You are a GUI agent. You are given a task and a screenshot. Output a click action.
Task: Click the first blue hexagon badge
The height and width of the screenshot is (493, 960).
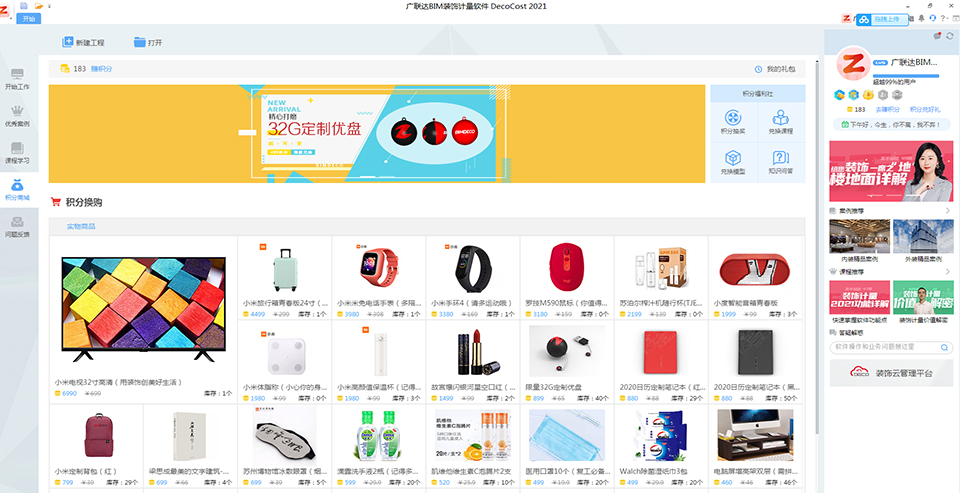click(840, 94)
